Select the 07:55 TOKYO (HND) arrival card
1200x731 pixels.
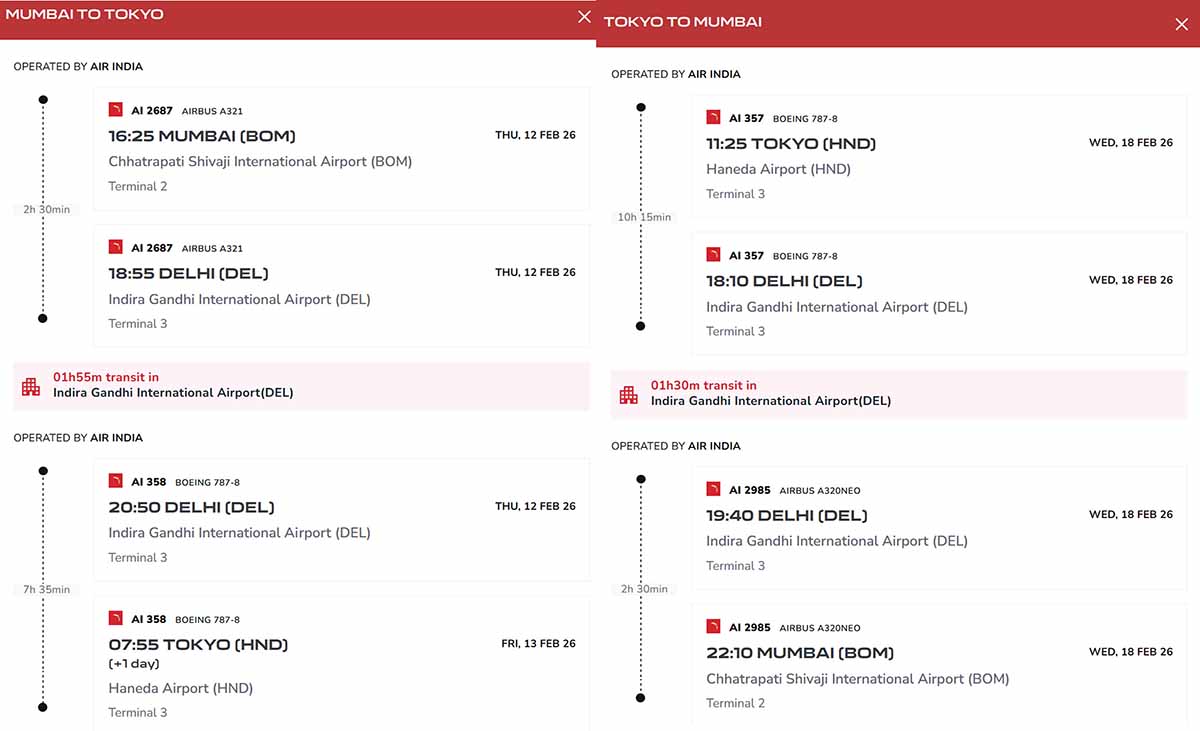[x=341, y=664]
